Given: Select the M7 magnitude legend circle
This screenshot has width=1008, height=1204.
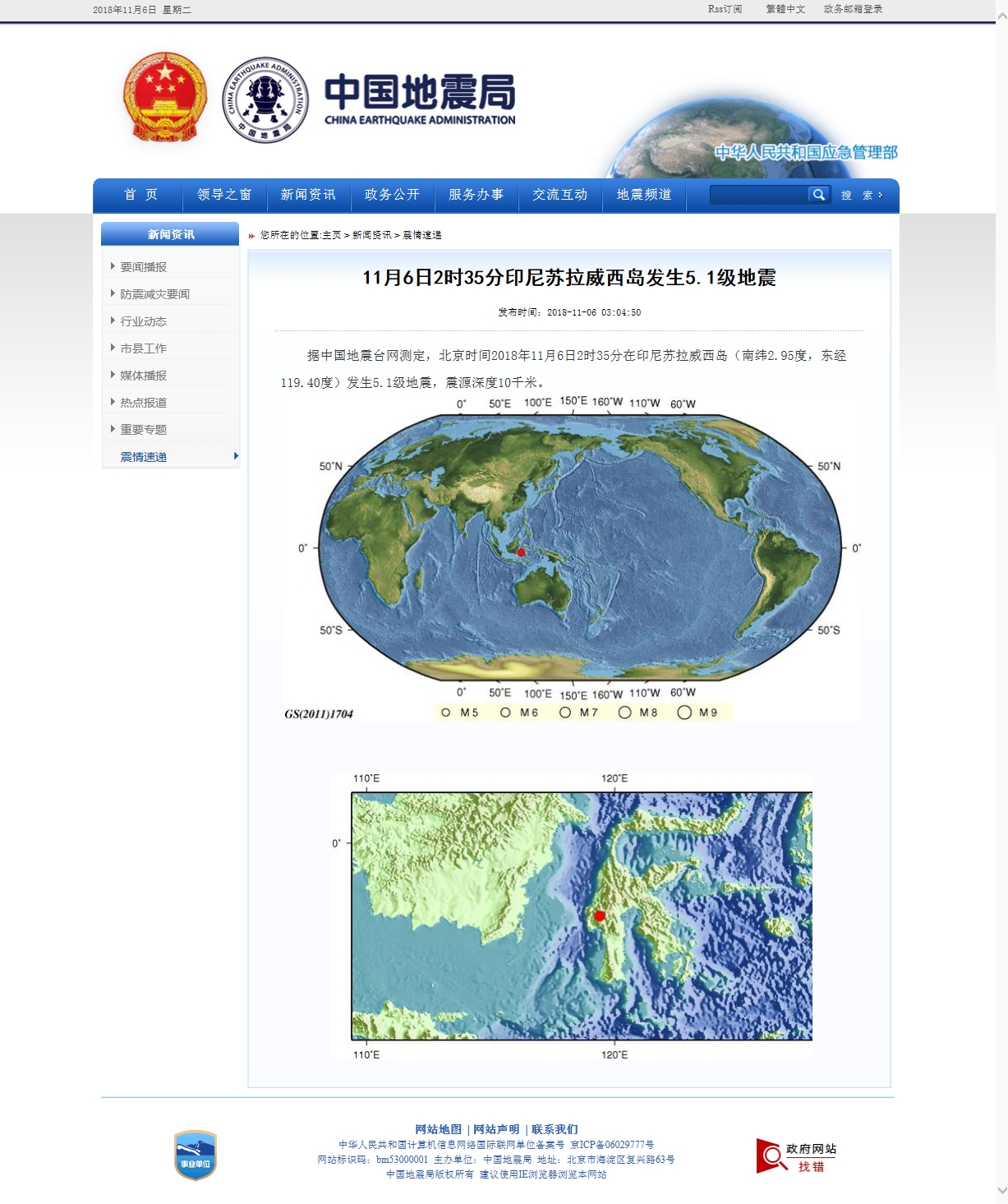Looking at the screenshot, I should coord(566,713).
